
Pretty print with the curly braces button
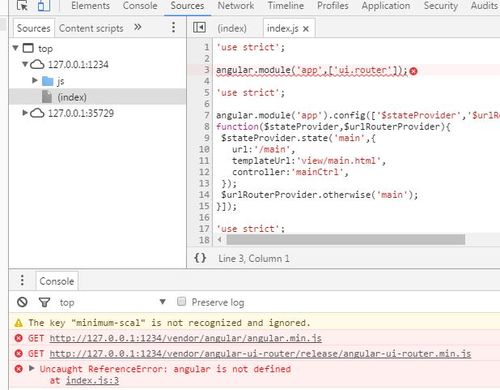(x=200, y=258)
